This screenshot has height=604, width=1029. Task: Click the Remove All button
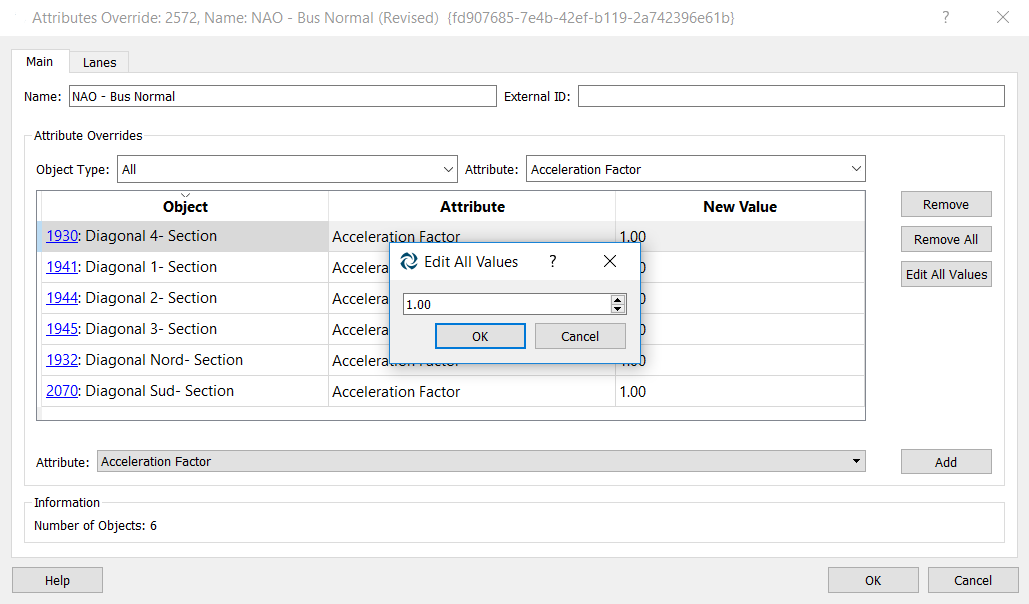click(x=945, y=239)
